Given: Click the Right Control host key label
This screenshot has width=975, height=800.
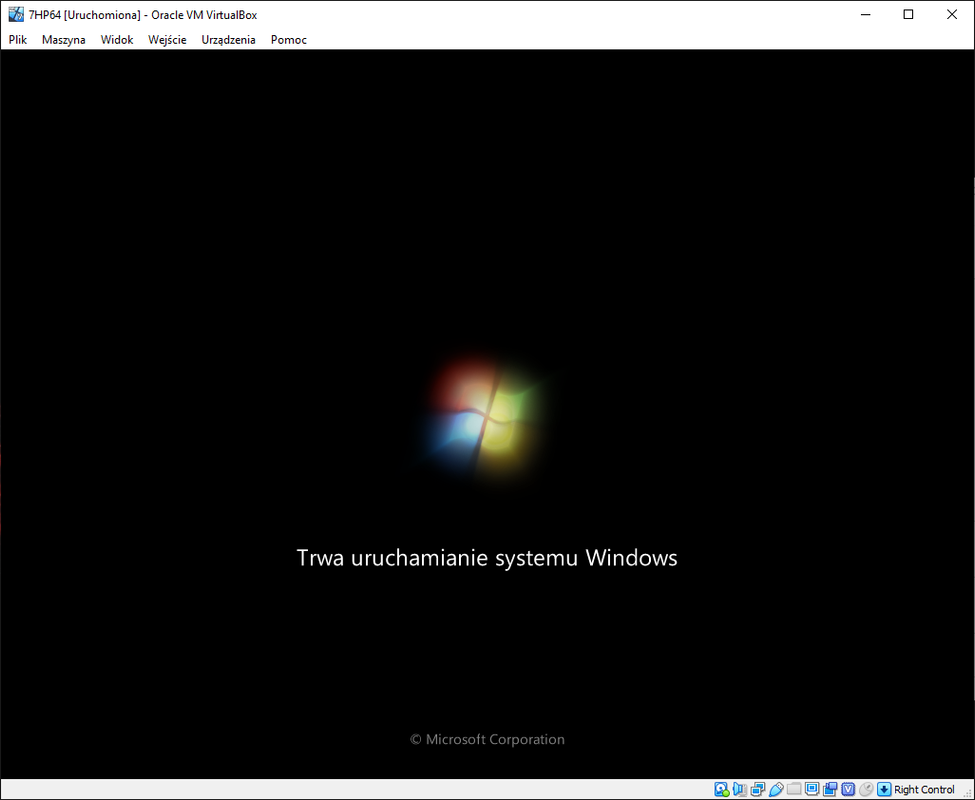Looking at the screenshot, I should pyautogui.click(x=924, y=789).
